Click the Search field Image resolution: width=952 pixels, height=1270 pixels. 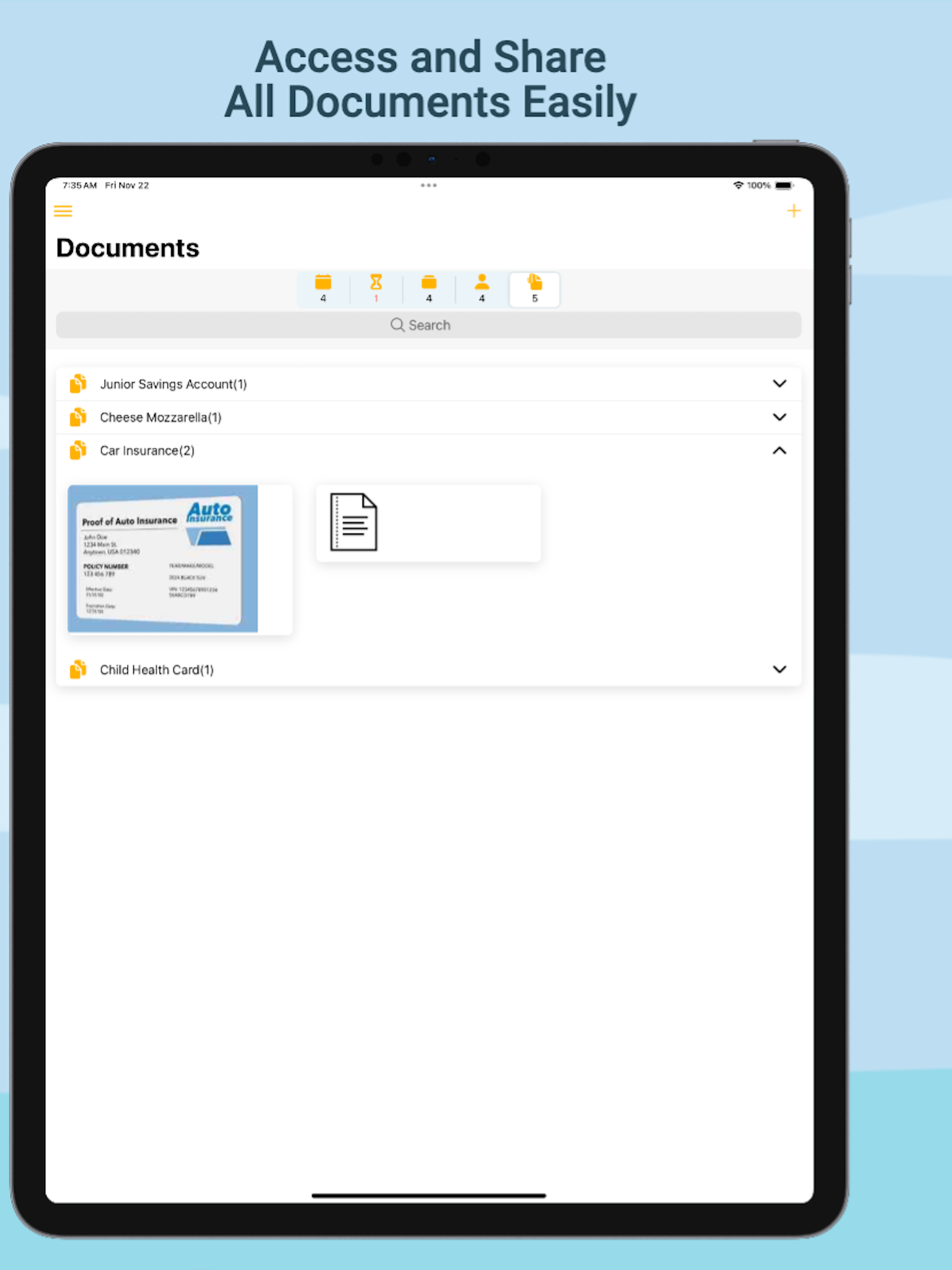[428, 325]
